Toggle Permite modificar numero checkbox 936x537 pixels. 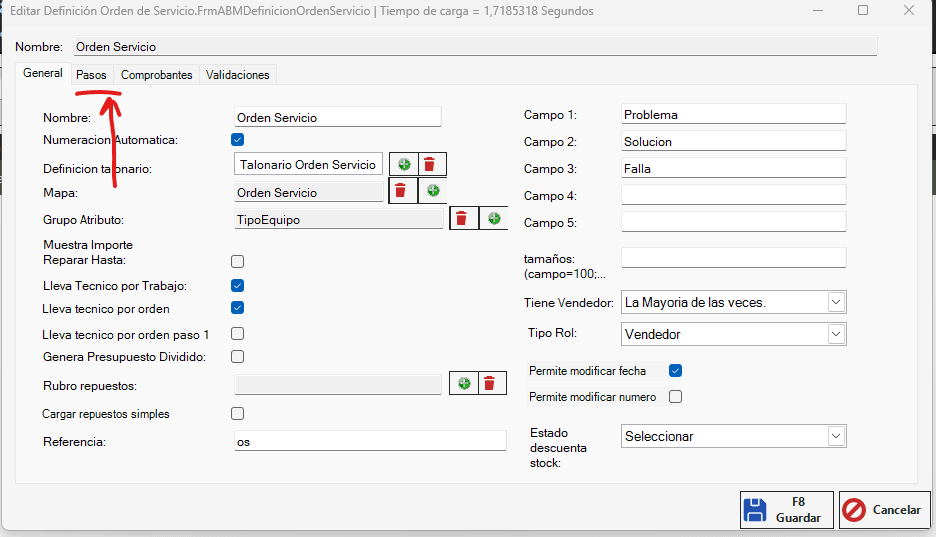675,397
